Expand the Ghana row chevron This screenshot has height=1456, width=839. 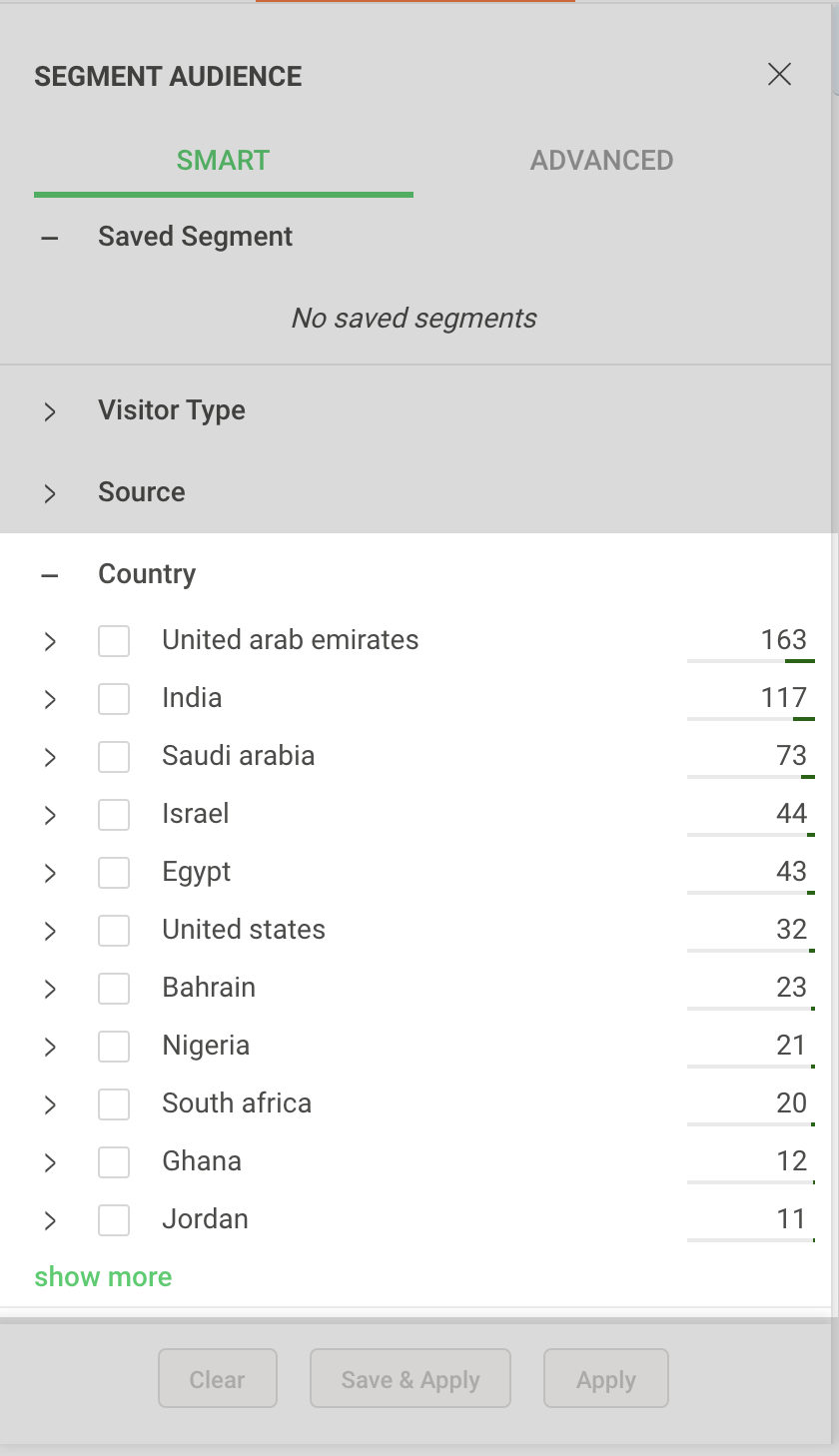(50, 1162)
